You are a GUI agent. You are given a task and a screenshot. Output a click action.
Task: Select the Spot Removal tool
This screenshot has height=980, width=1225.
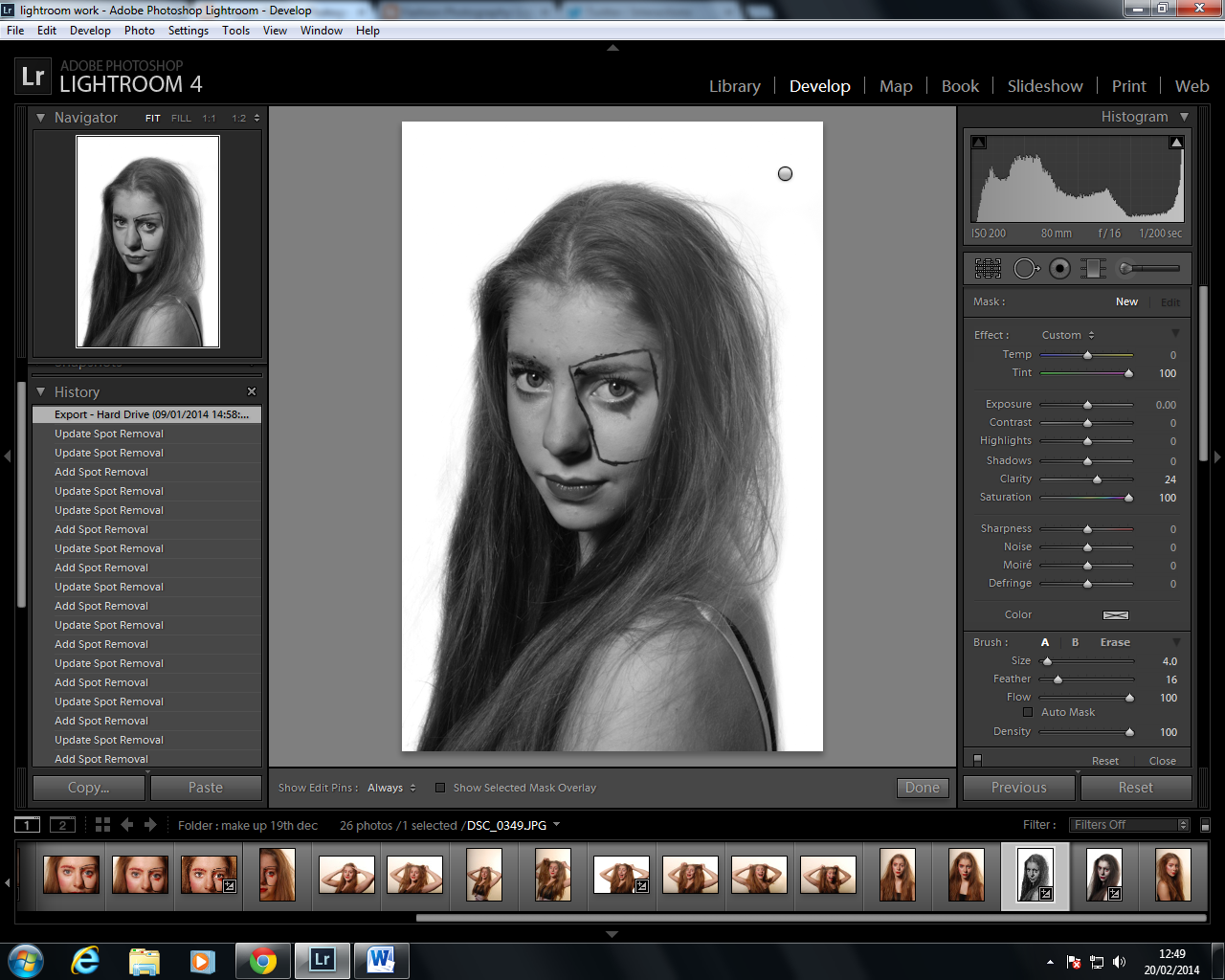point(1025,269)
